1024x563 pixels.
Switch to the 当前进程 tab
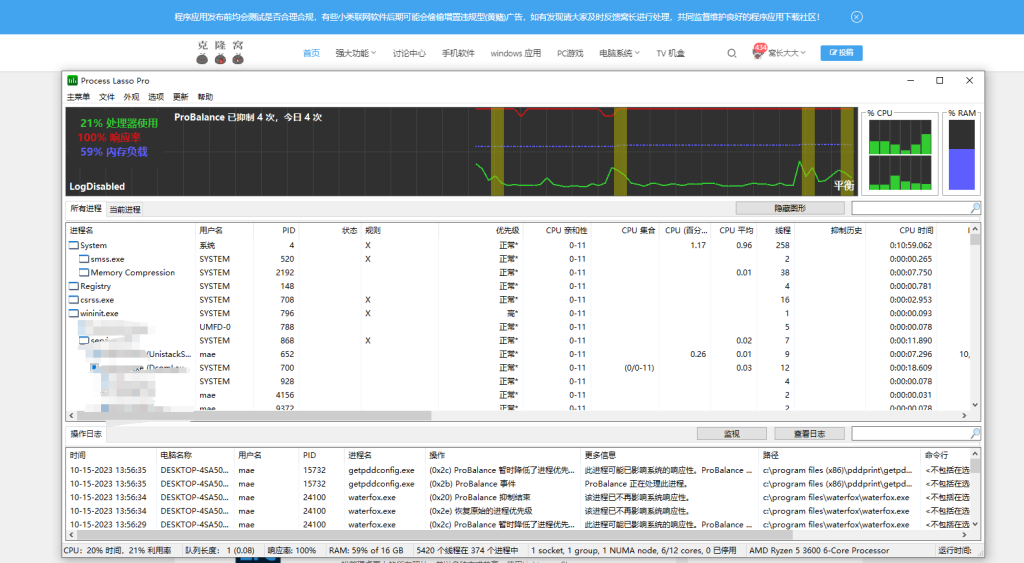click(x=125, y=209)
